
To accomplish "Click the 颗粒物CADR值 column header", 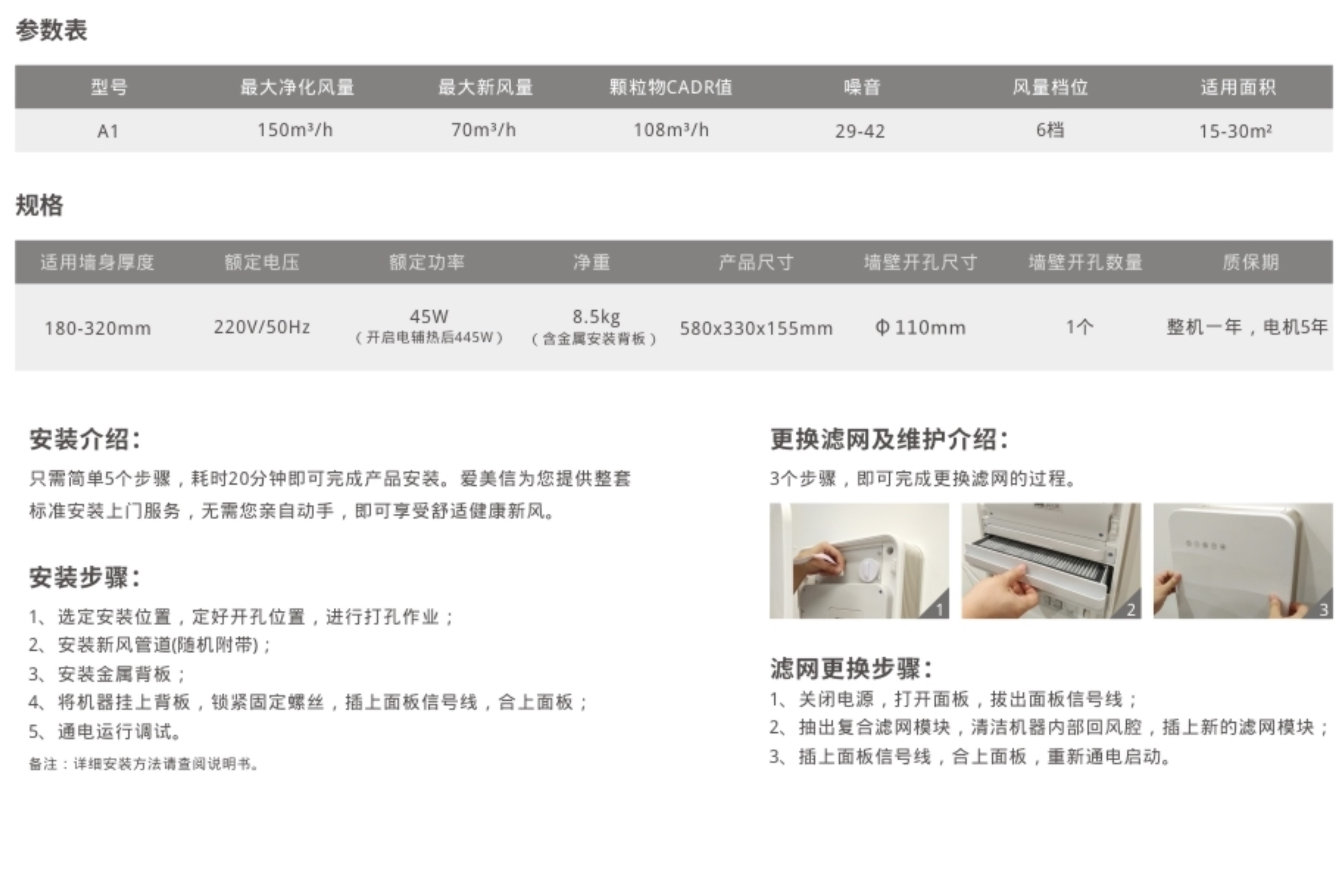I will (671, 88).
